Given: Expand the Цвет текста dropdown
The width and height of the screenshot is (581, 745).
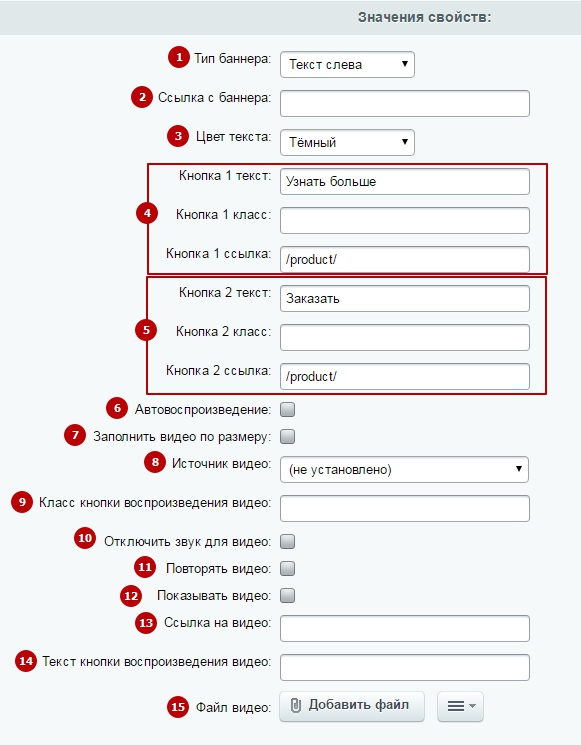Looking at the screenshot, I should [347, 143].
